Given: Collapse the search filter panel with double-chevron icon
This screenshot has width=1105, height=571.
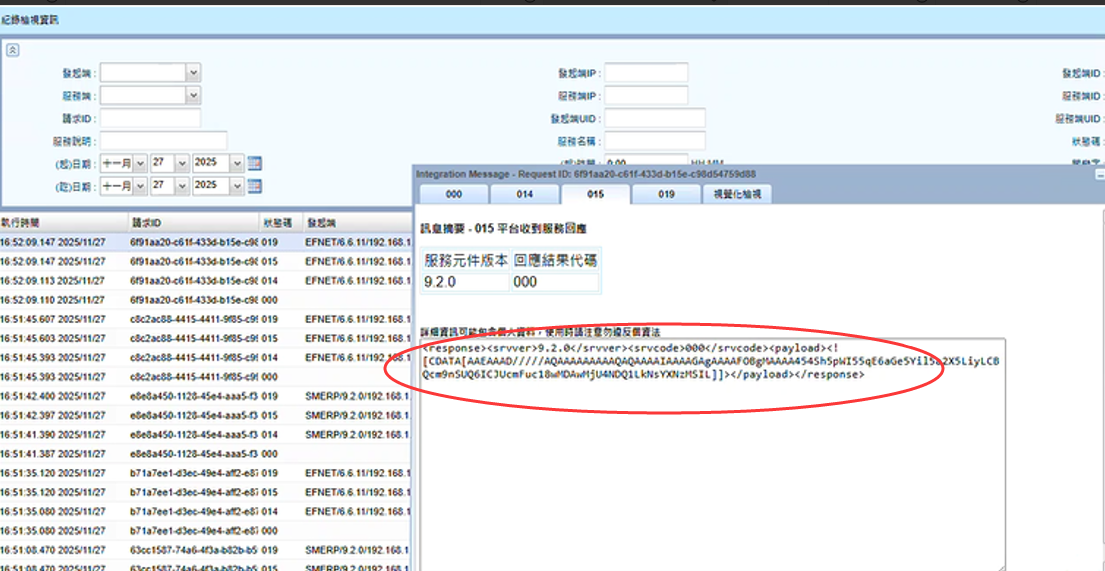Looking at the screenshot, I should pos(13,50).
